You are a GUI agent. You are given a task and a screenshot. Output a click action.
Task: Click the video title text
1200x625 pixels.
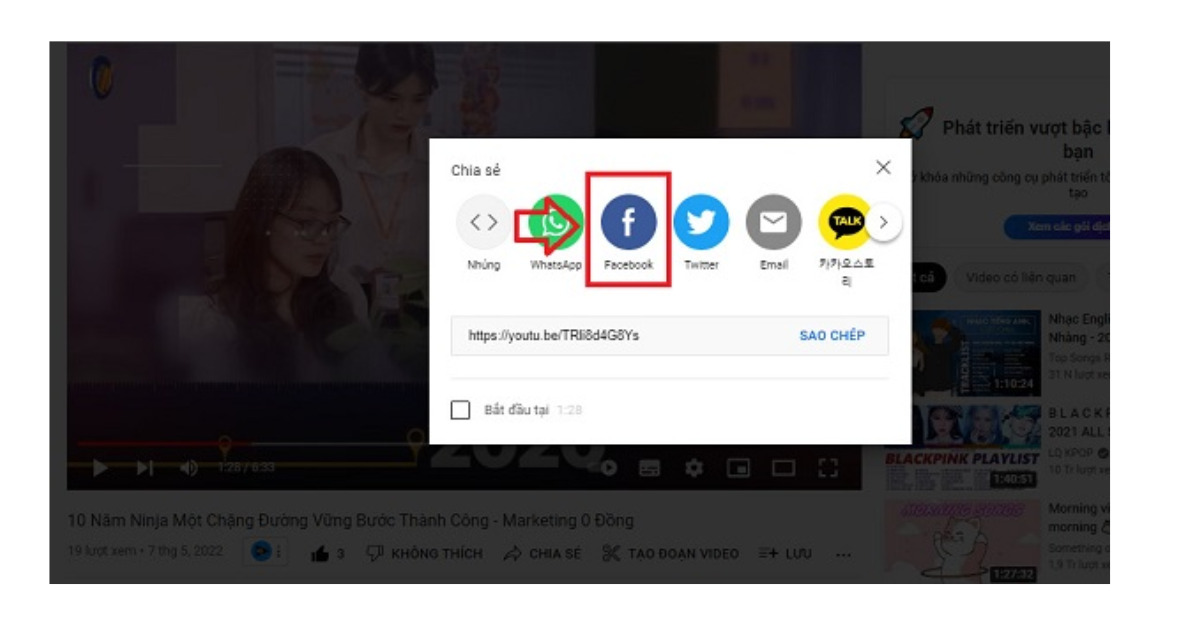point(350,521)
